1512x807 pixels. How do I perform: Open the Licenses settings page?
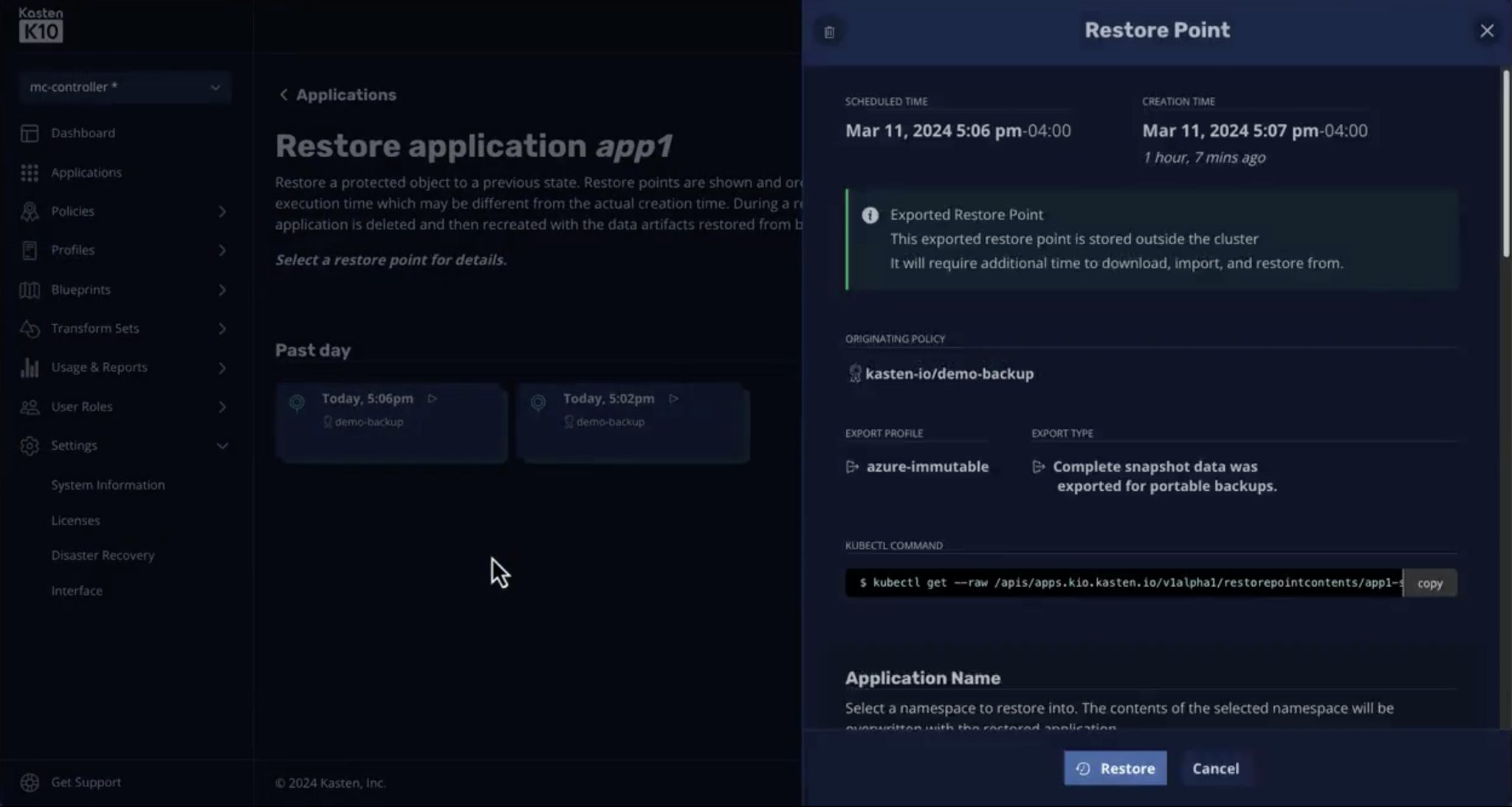click(75, 521)
